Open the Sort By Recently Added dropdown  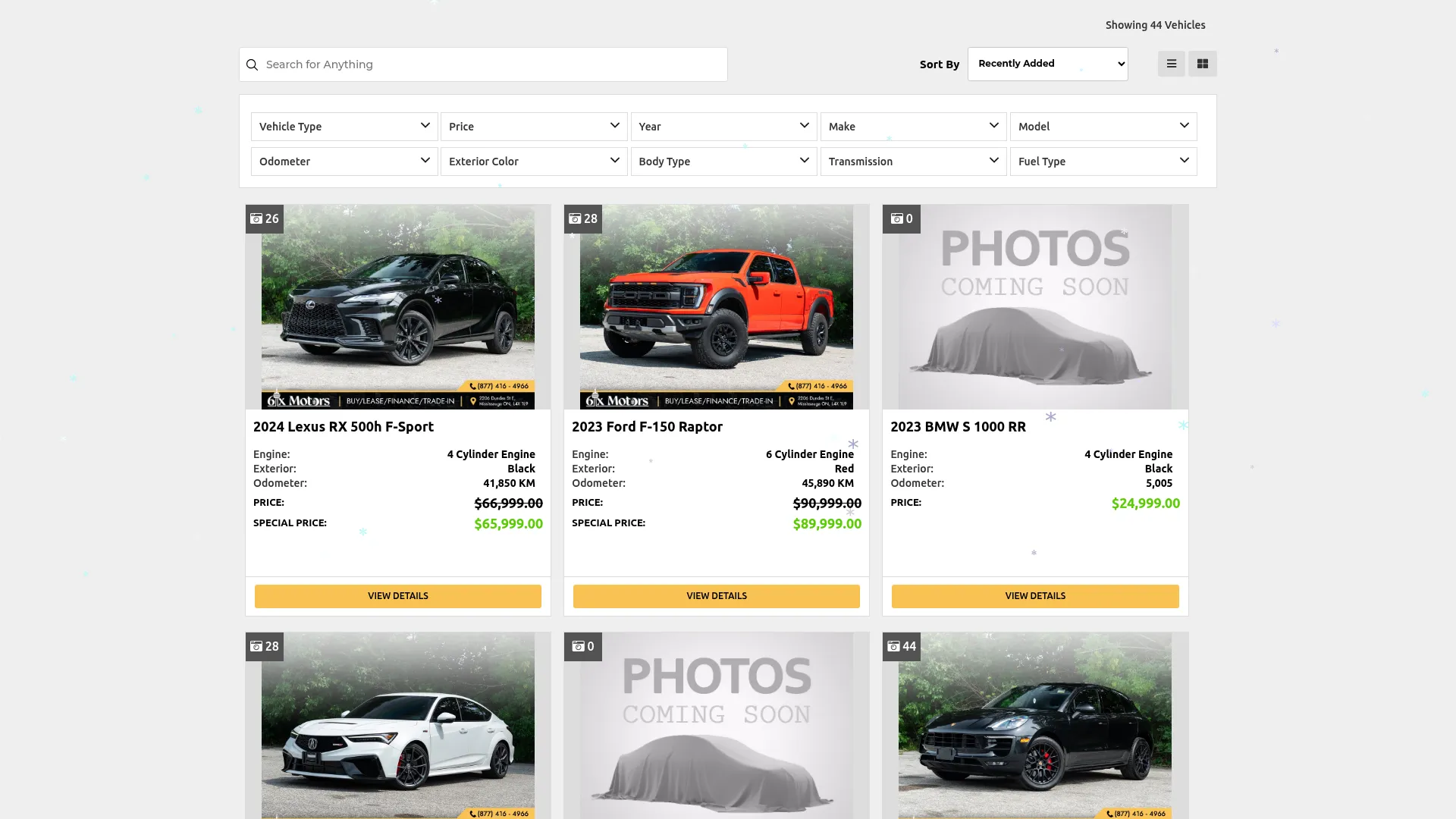pyautogui.click(x=1047, y=64)
